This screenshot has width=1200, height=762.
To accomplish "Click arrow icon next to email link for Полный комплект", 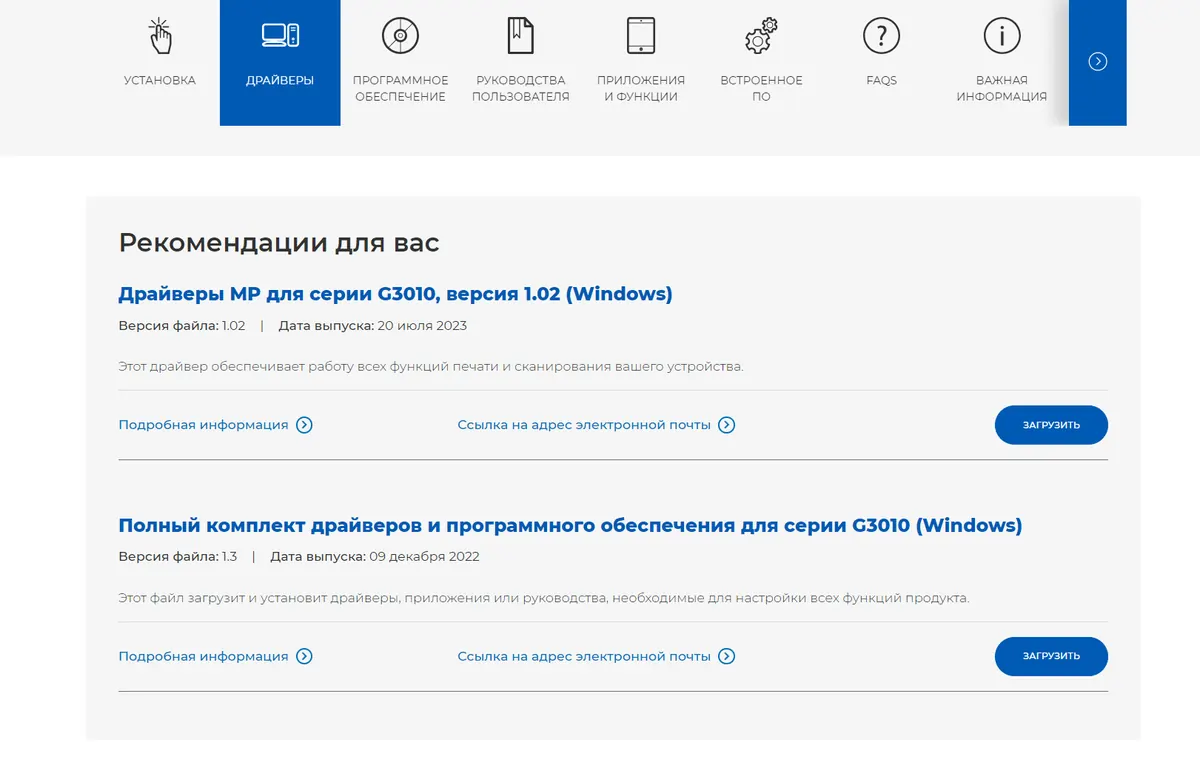I will [727, 656].
